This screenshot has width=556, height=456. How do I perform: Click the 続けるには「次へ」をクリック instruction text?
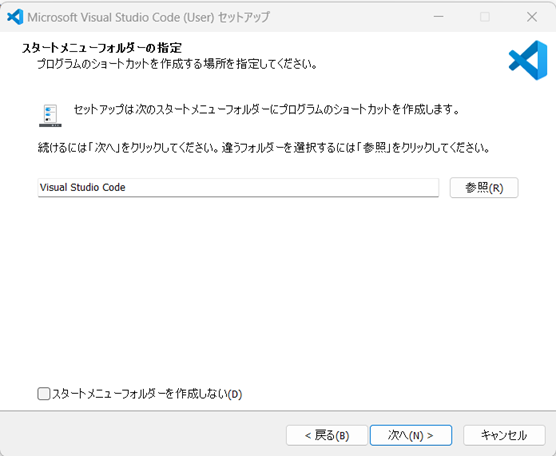(x=264, y=148)
